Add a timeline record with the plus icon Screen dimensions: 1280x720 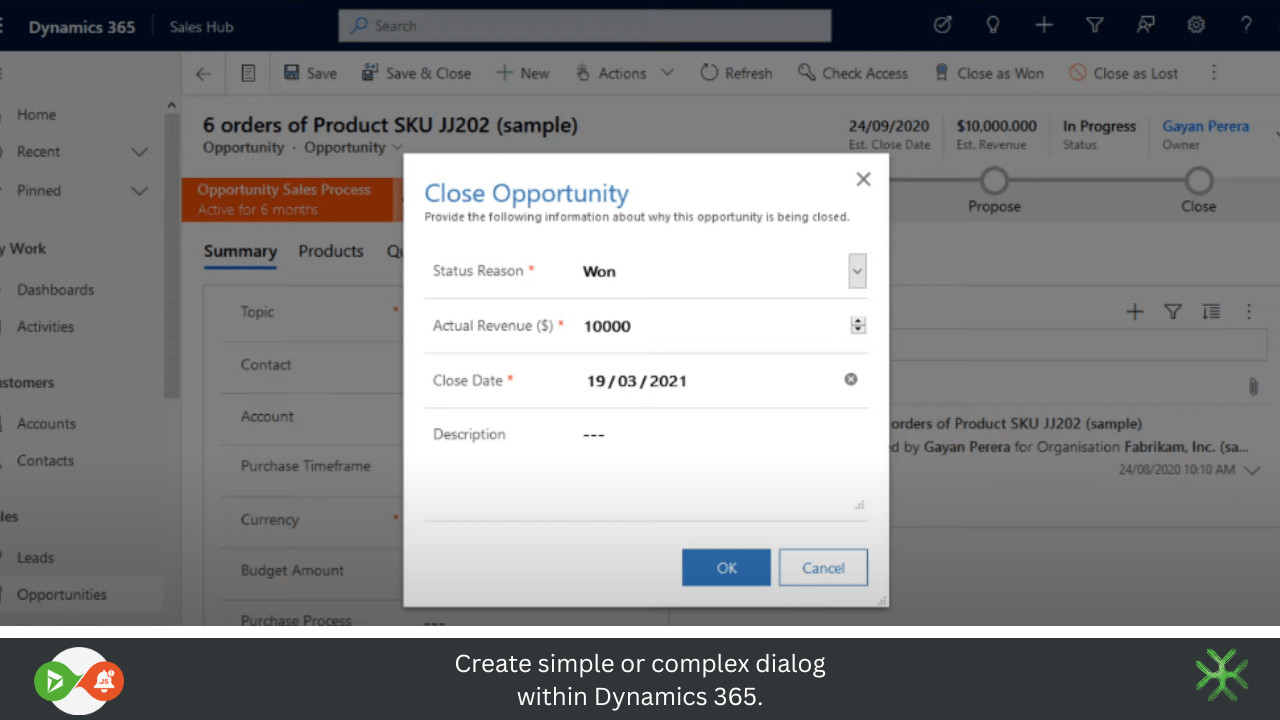[1135, 312]
